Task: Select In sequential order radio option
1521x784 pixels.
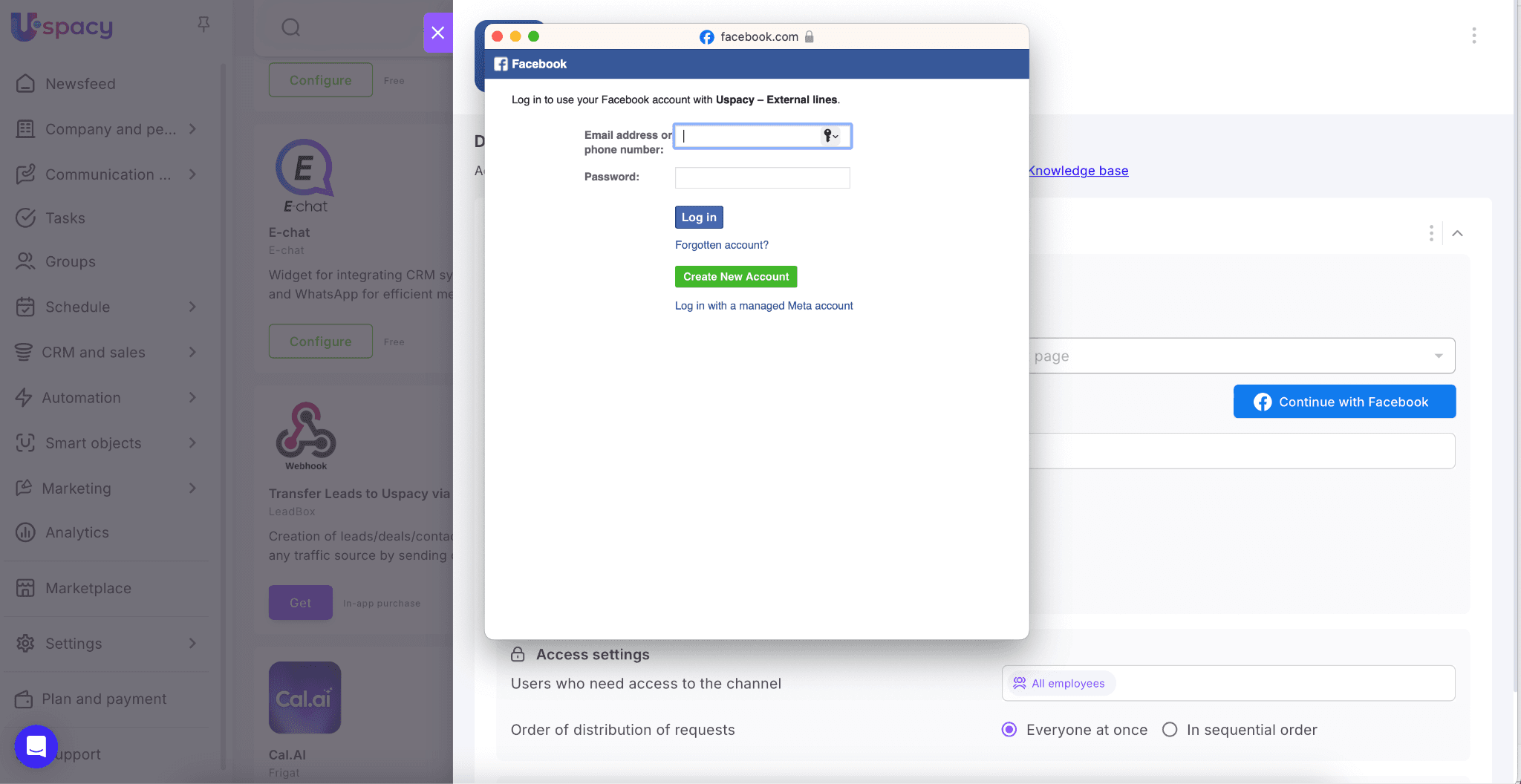Action: 1170,730
